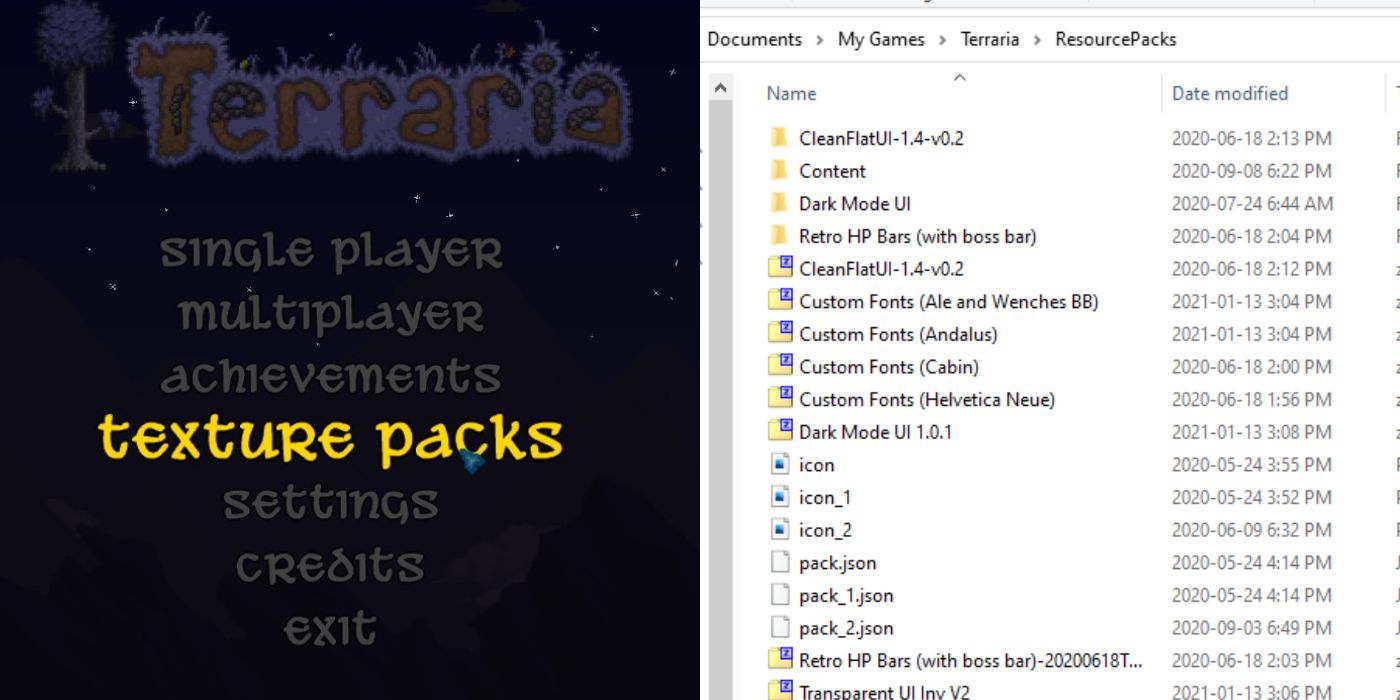Select the icon_1 image file icon

tap(780, 497)
